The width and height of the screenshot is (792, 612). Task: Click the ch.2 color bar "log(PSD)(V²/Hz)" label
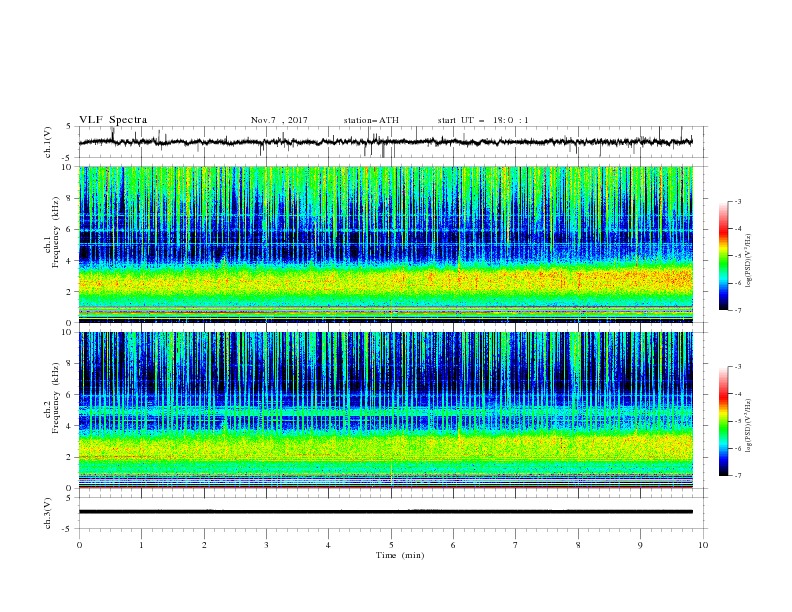click(x=749, y=427)
